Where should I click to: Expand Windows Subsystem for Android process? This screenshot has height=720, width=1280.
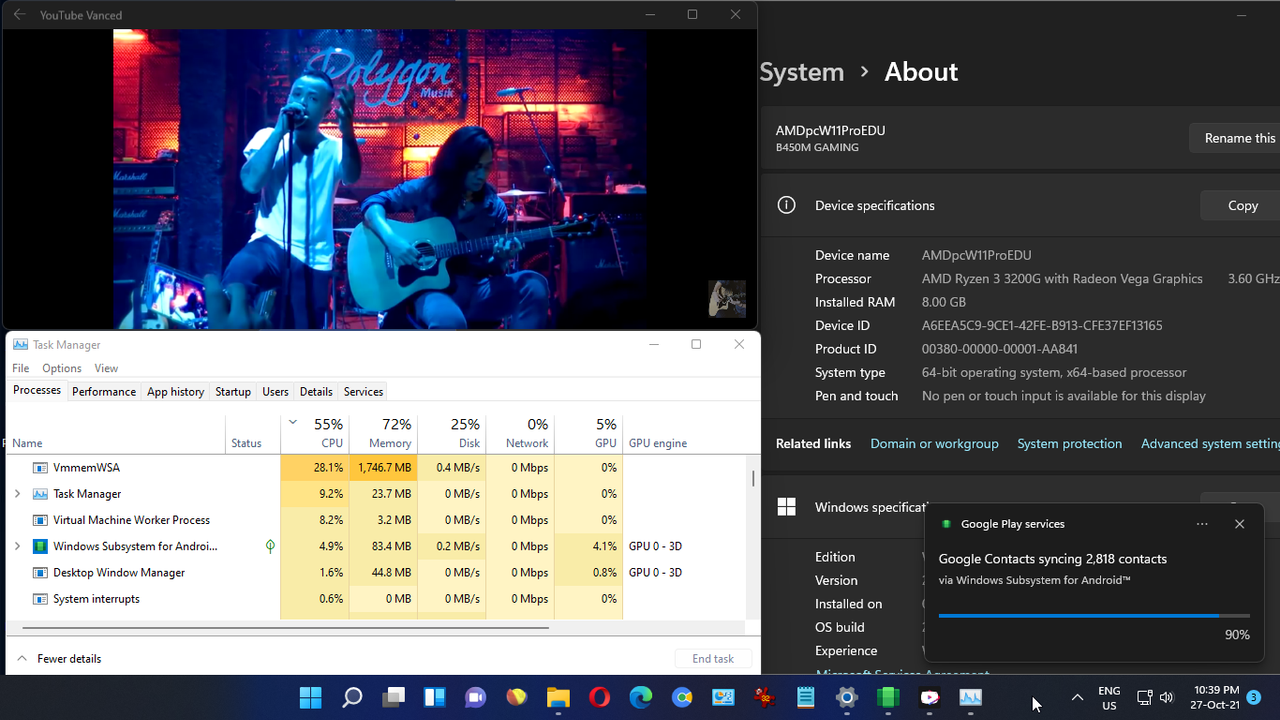click(17, 546)
